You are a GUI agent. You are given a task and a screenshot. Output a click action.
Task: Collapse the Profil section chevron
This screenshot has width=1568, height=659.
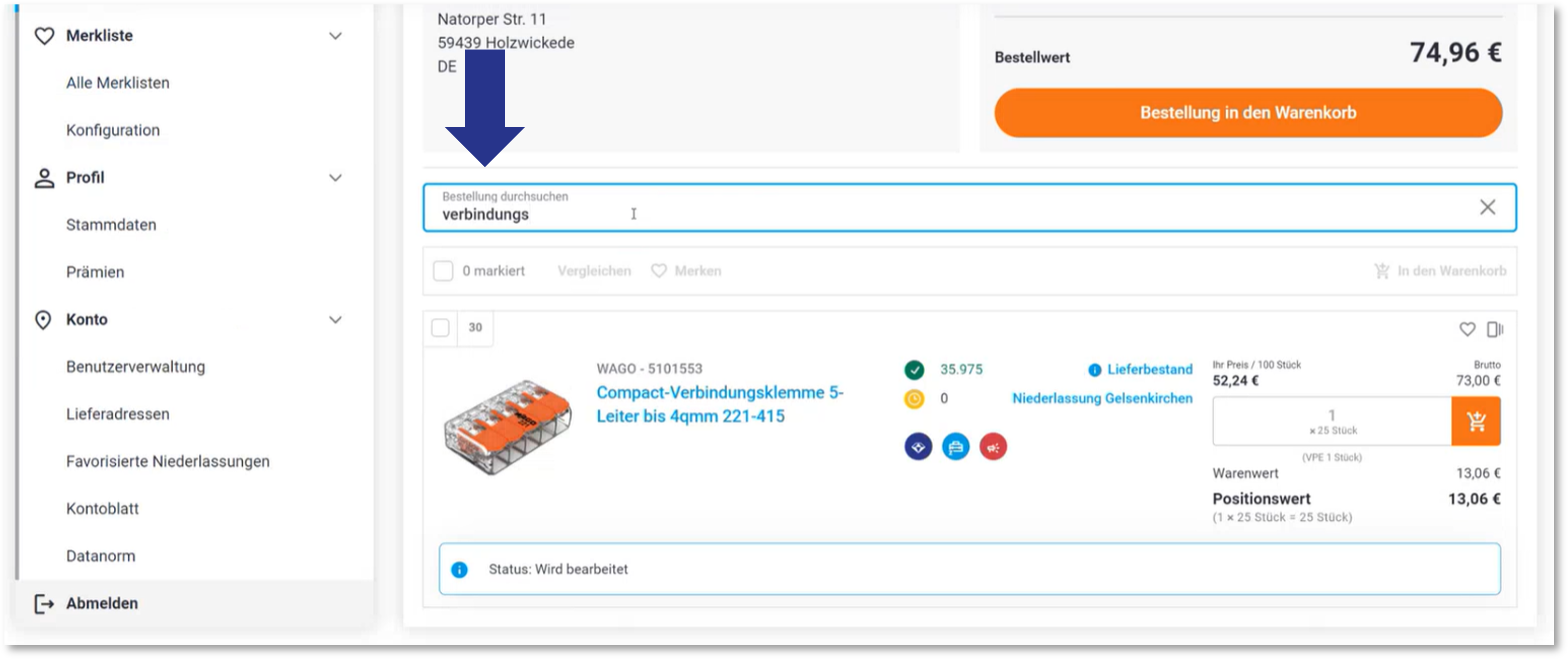(335, 177)
